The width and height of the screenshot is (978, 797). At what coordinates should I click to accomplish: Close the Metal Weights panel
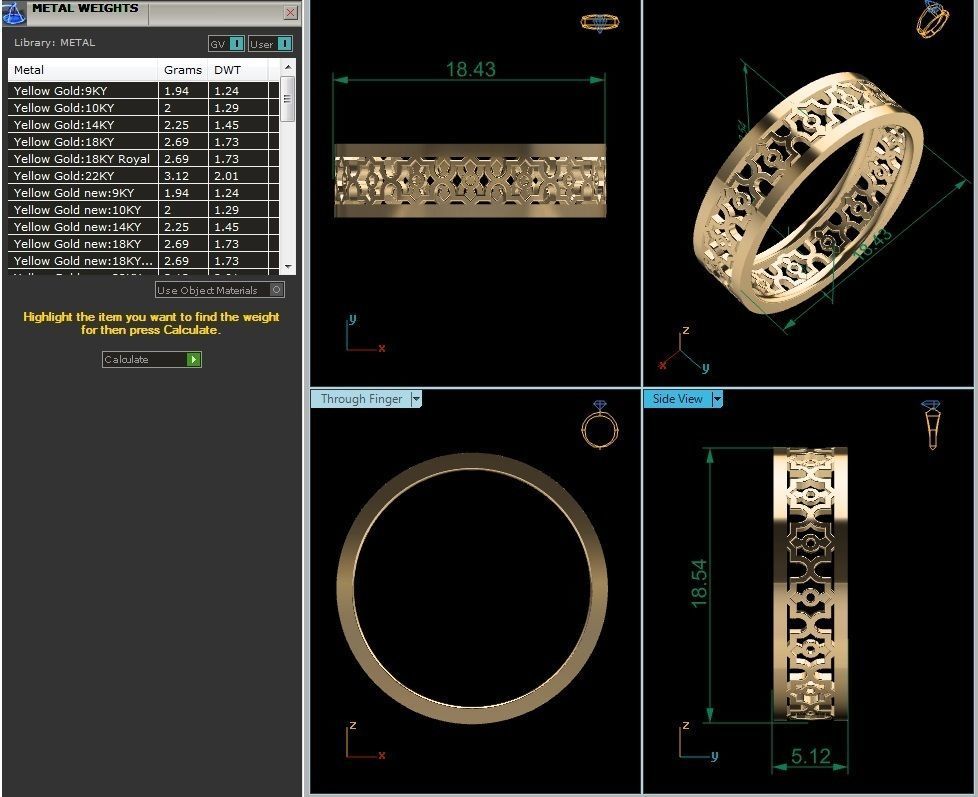[290, 12]
